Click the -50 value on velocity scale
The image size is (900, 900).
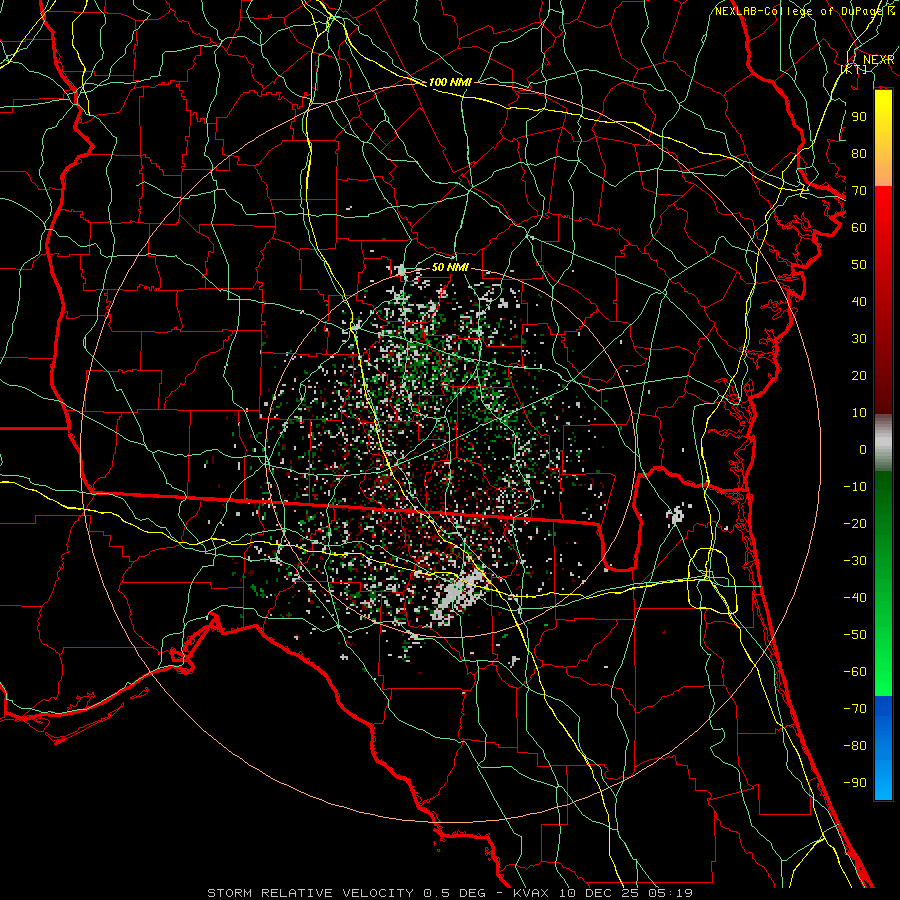855,634
